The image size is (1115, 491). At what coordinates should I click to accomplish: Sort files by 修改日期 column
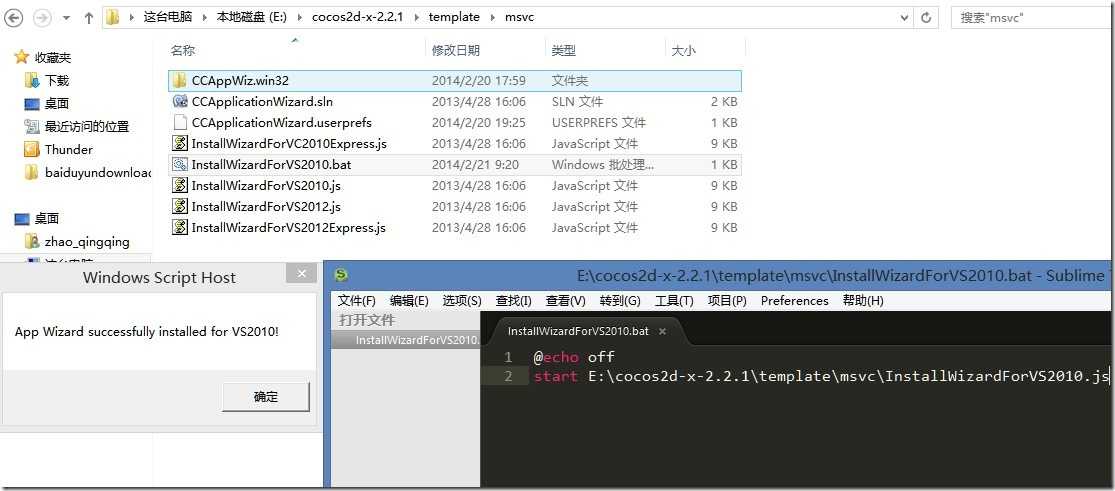click(x=456, y=51)
